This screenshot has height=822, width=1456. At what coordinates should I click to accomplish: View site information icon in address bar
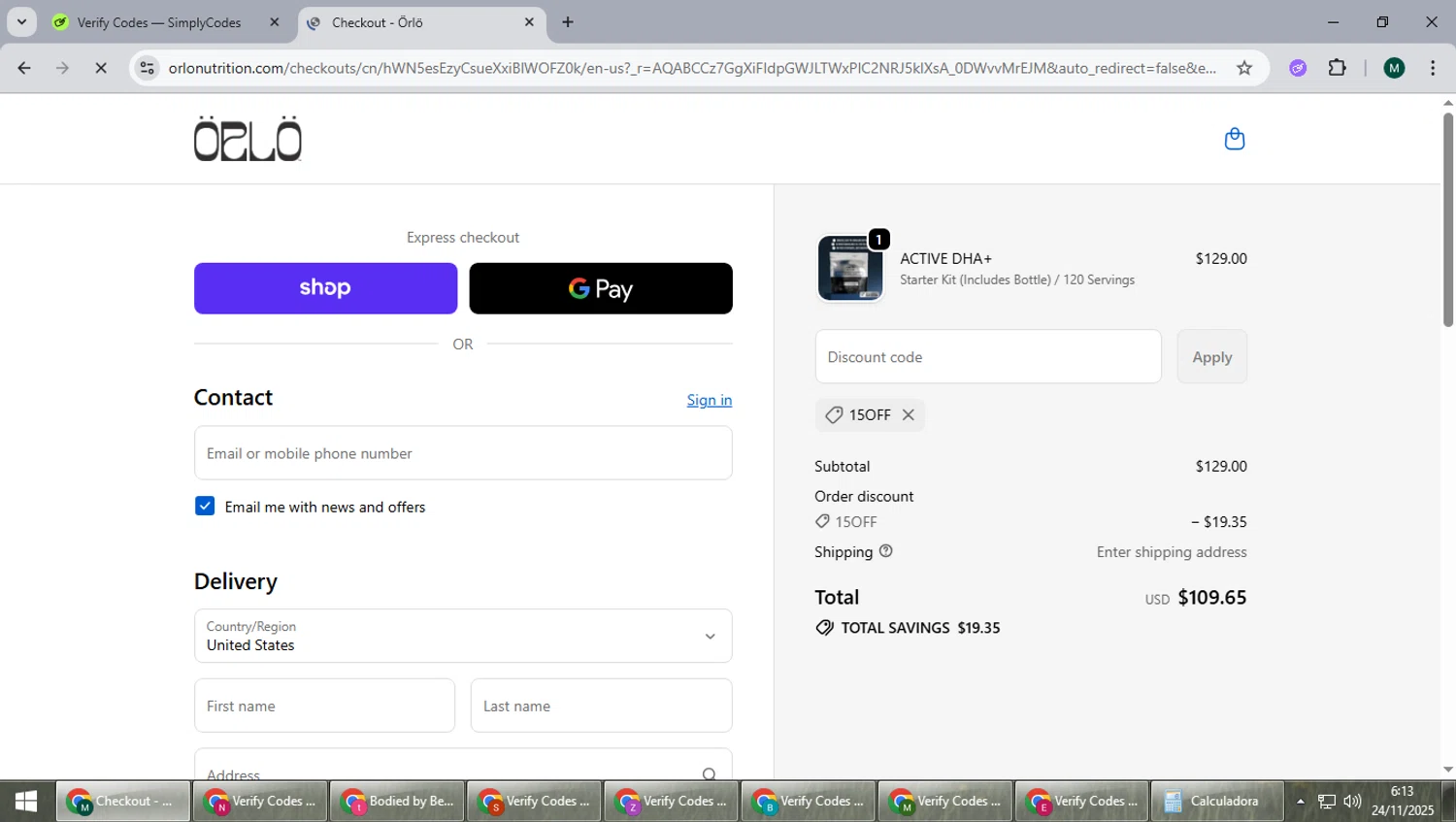point(147,68)
